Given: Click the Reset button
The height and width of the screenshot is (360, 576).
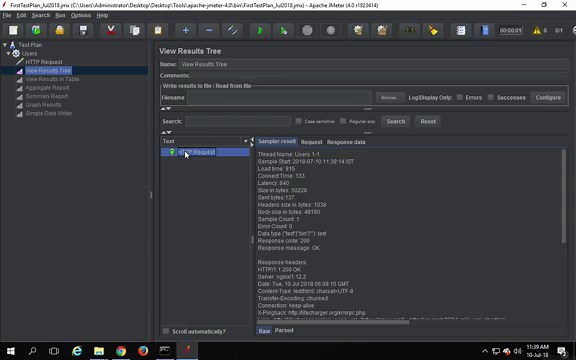Looking at the screenshot, I should point(428,121).
